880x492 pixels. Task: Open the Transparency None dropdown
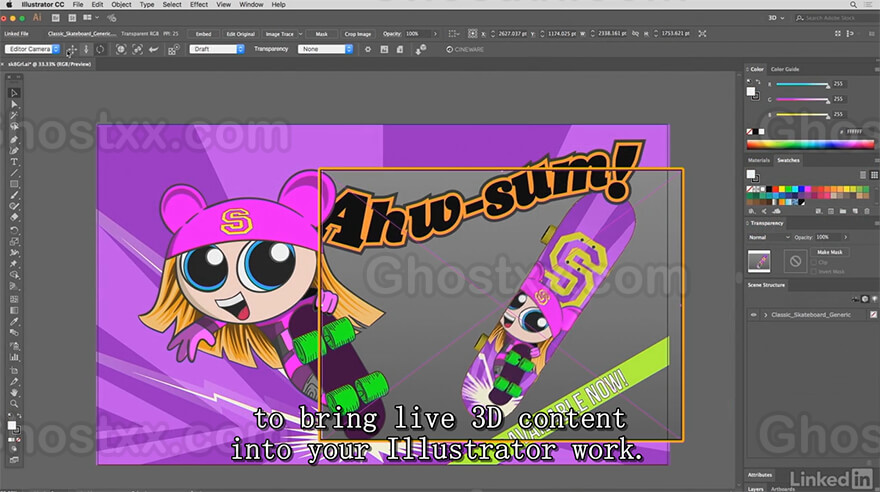(326, 49)
